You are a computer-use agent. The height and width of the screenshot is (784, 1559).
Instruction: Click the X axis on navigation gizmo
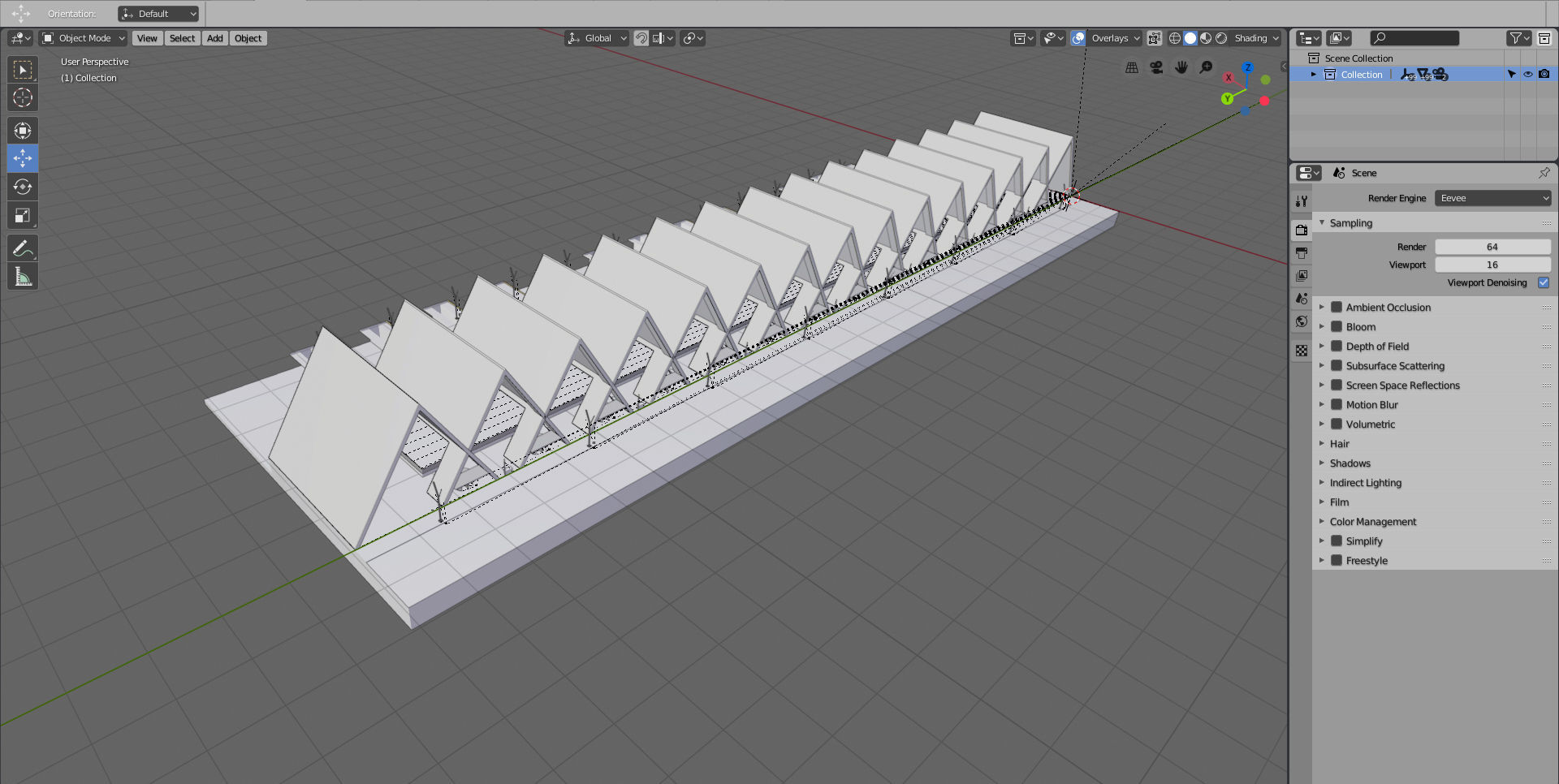1229,78
